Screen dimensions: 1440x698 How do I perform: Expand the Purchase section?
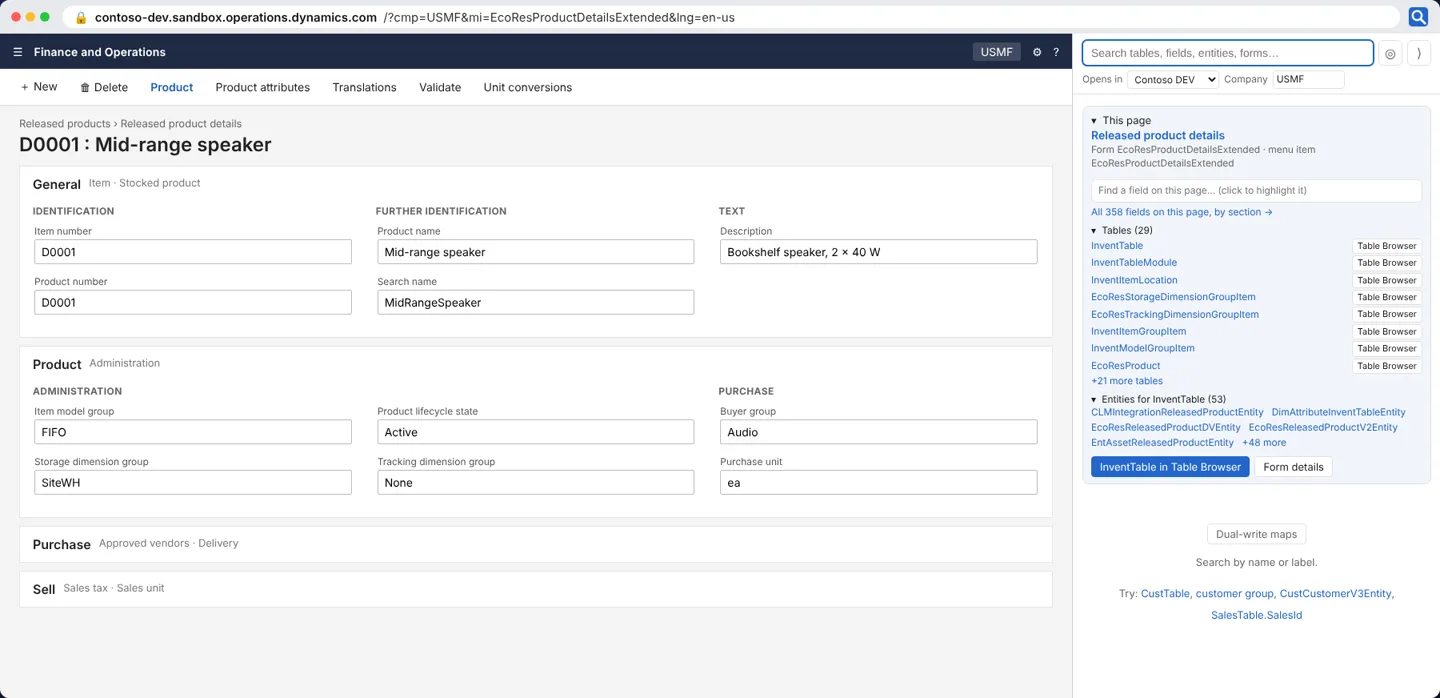(x=536, y=544)
